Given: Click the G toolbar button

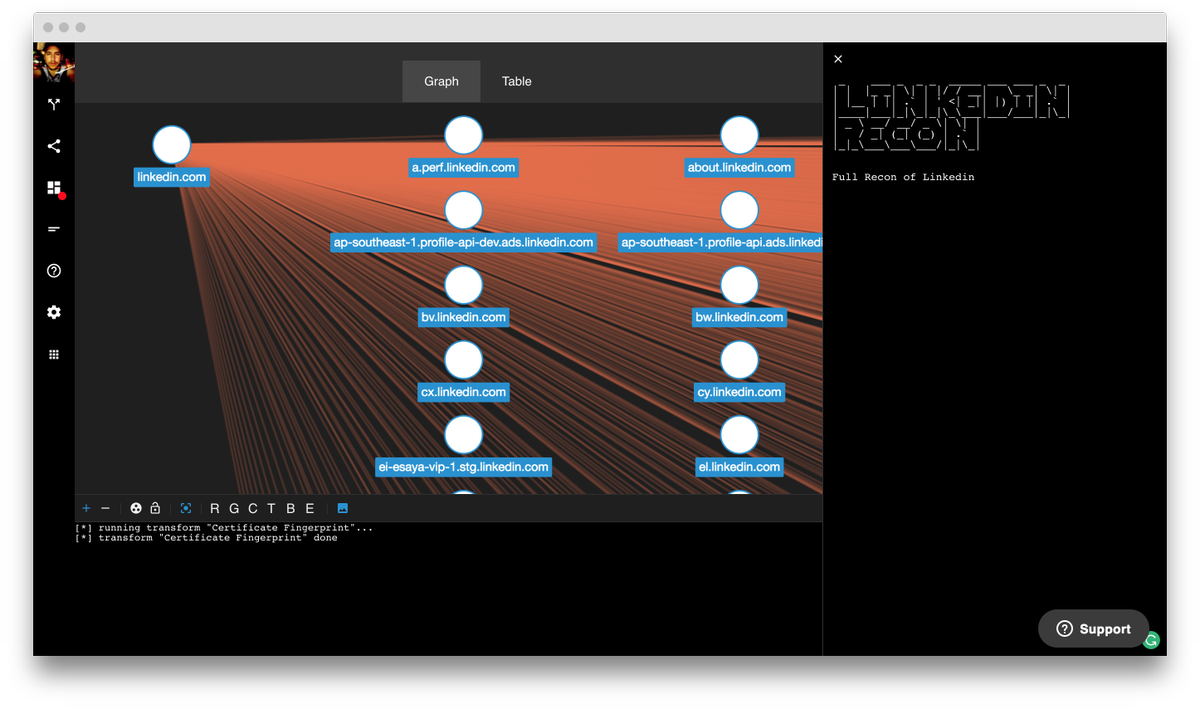Looking at the screenshot, I should [x=234, y=508].
